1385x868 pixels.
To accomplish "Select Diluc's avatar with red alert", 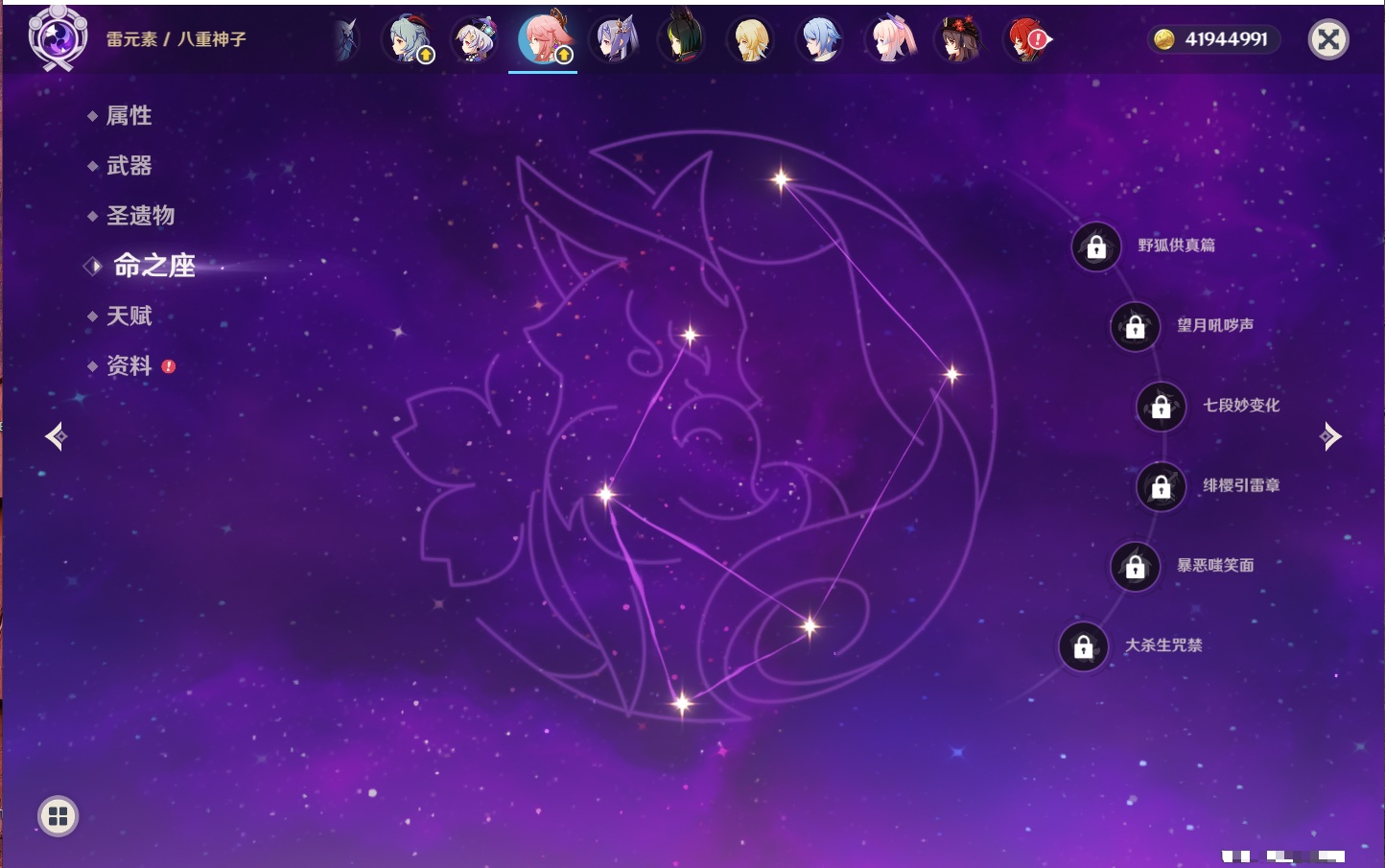I will pos(1028,39).
